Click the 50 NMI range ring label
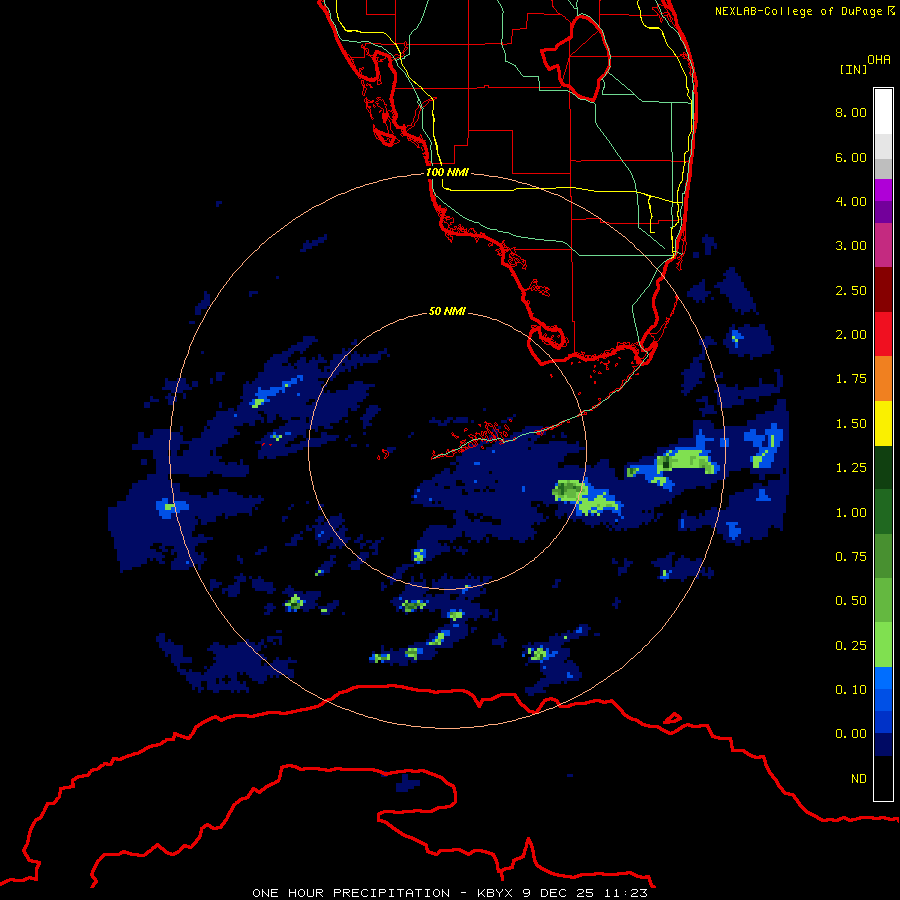The width and height of the screenshot is (900, 900). tap(447, 311)
